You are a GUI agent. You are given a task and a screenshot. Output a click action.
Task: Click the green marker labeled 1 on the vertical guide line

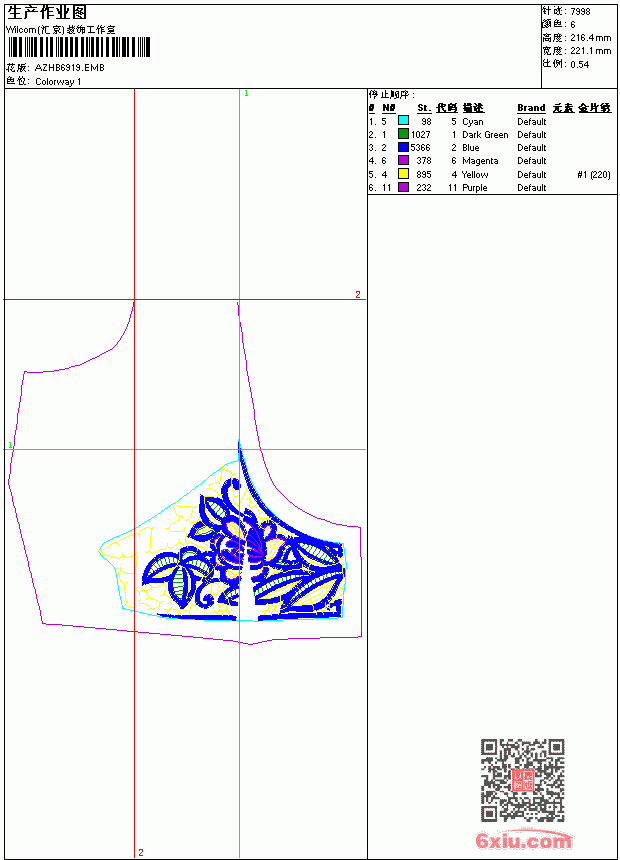[246, 94]
